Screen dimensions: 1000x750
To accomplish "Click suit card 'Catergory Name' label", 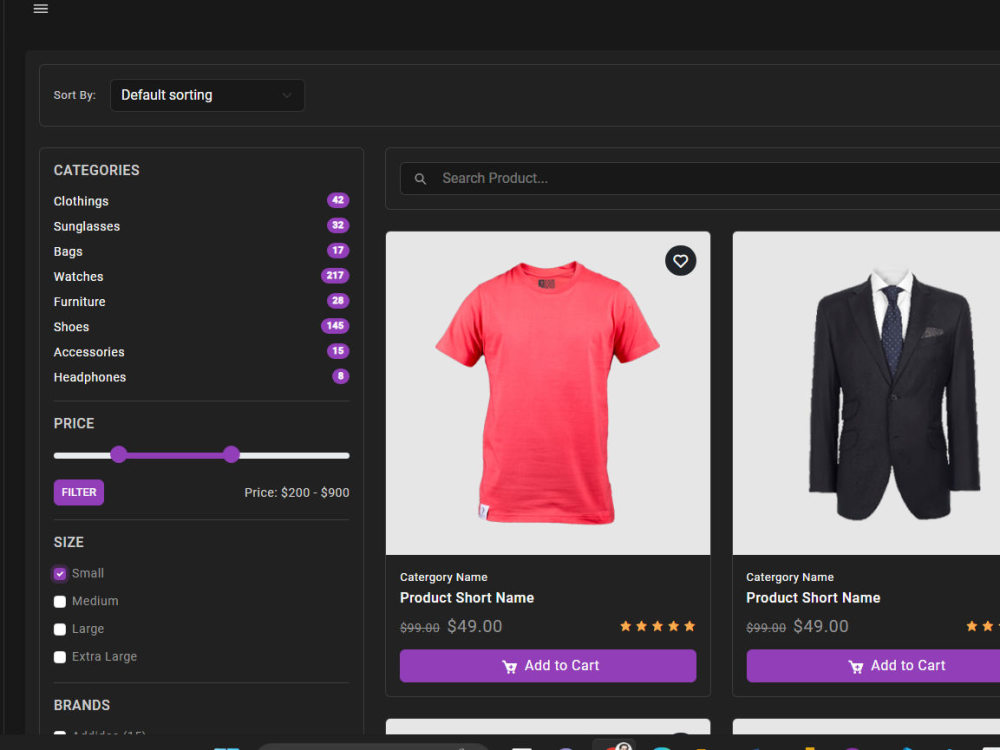I will click(x=790, y=577).
